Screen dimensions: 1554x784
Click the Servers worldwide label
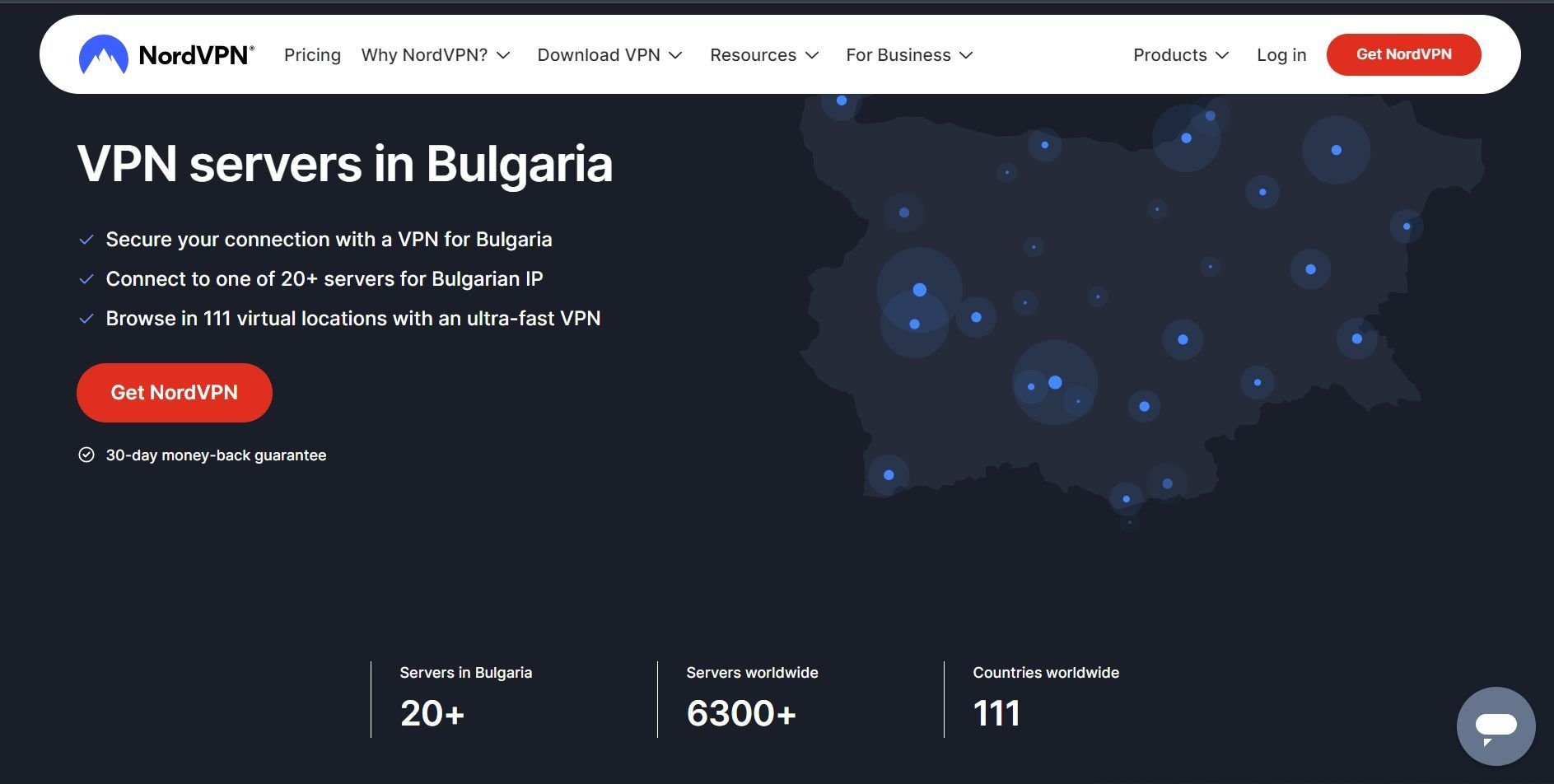pyautogui.click(x=752, y=673)
